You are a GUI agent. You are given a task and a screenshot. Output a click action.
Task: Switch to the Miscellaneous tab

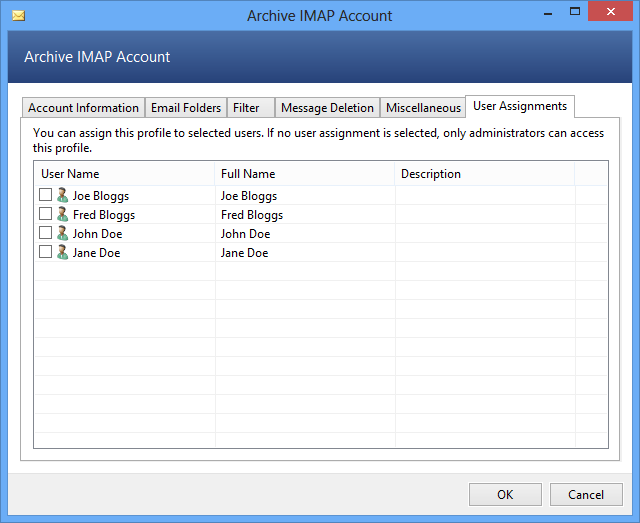pos(423,108)
